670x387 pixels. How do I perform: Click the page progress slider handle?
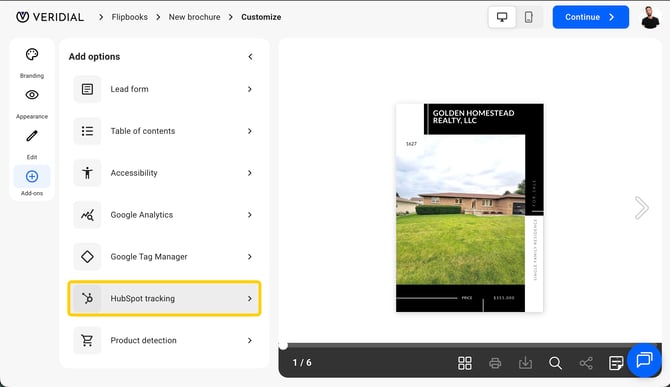pyautogui.click(x=283, y=345)
